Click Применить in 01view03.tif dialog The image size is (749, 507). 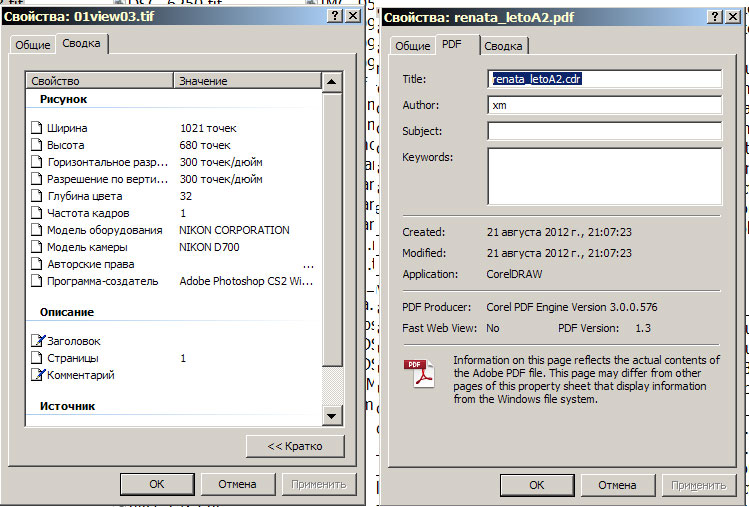pyautogui.click(x=319, y=484)
